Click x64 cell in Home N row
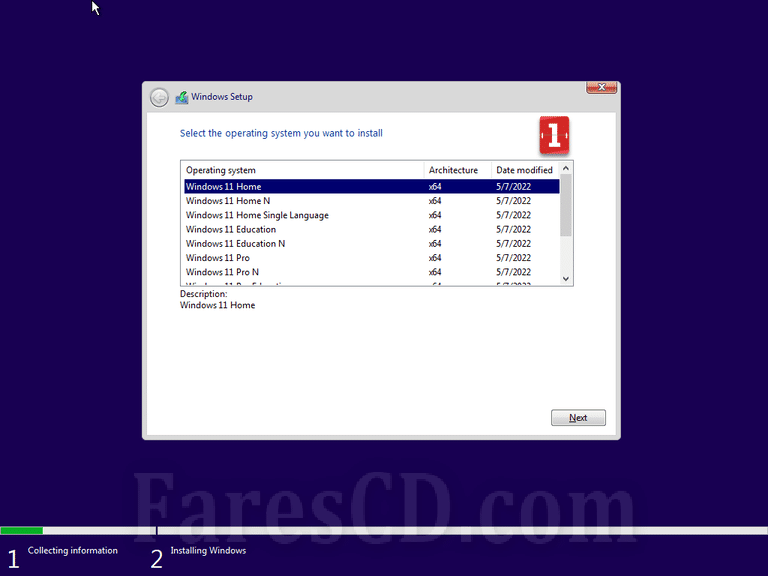 [x=435, y=201]
